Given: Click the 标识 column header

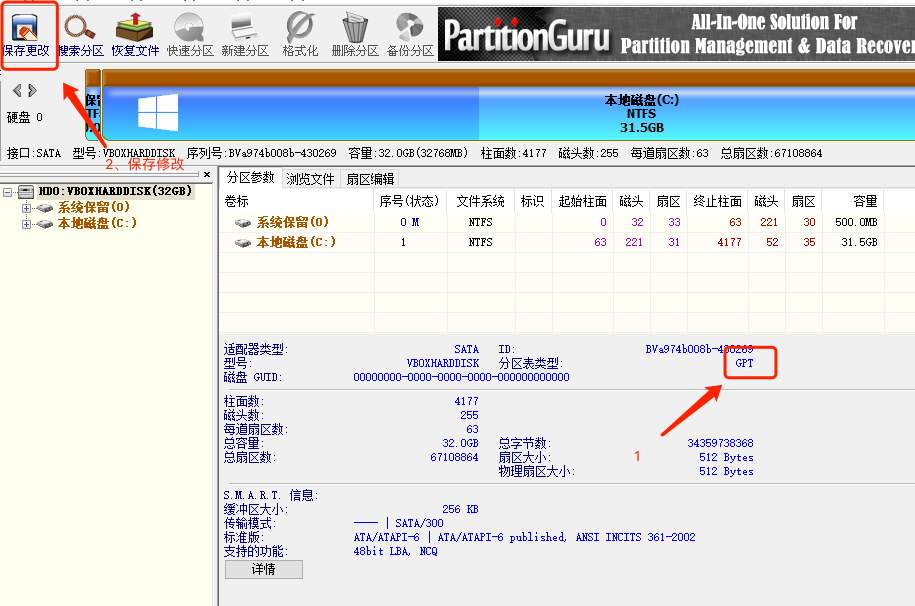Looking at the screenshot, I should (x=532, y=201).
